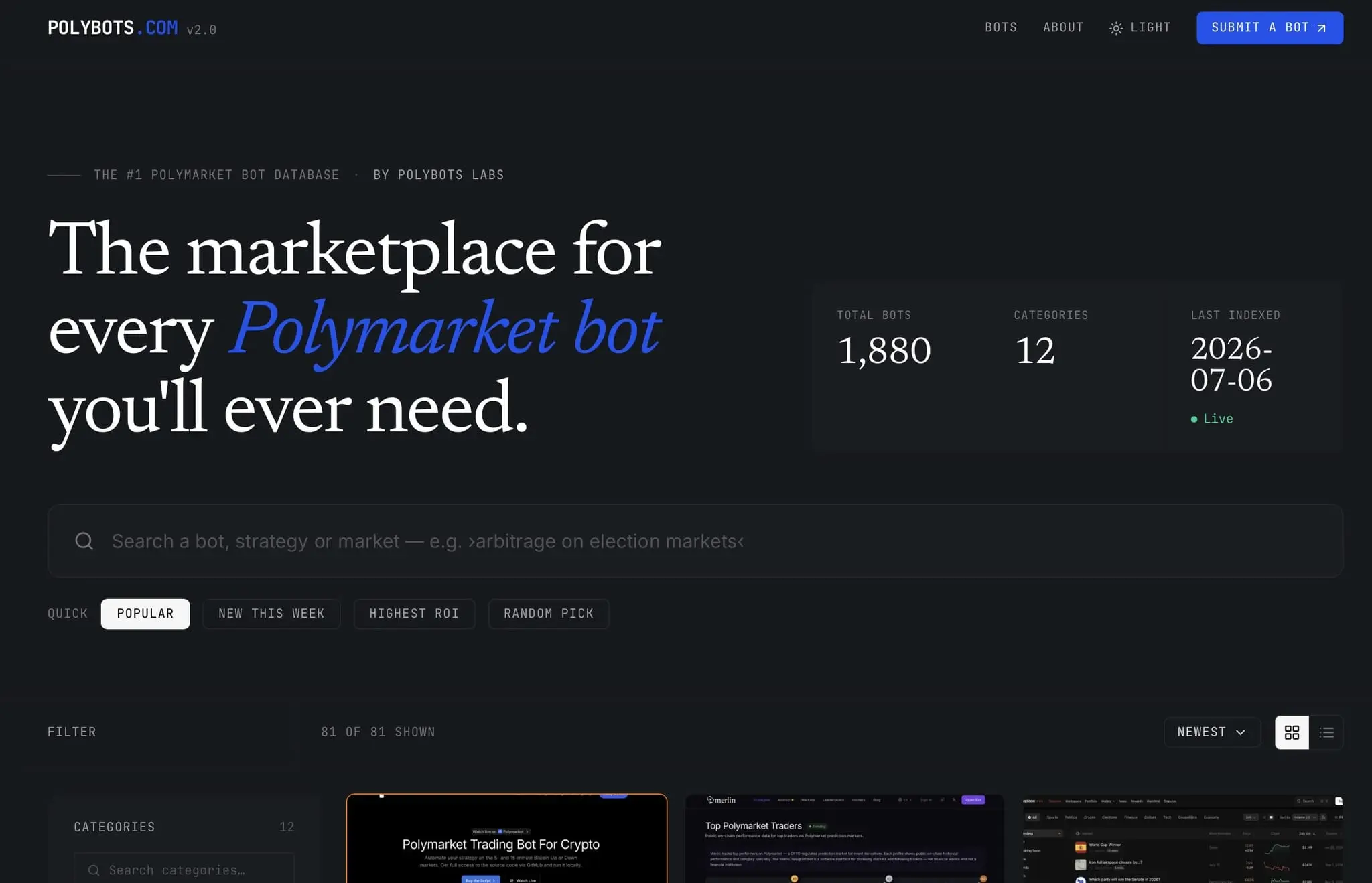Click the 2026-07-06 last indexed date
Viewport: 1372px width, 883px height.
1231,364
